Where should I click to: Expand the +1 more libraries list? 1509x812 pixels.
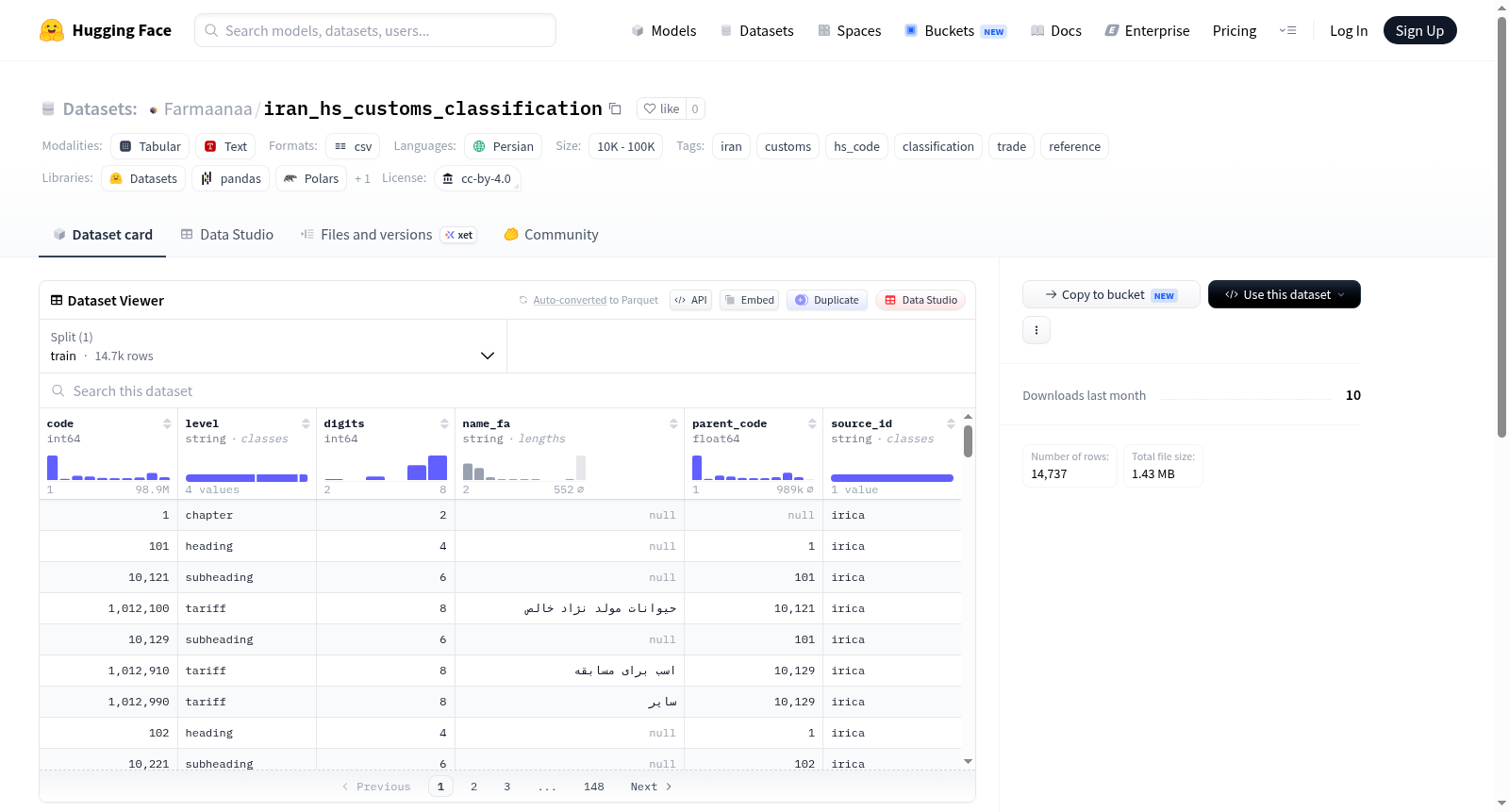coord(362,178)
